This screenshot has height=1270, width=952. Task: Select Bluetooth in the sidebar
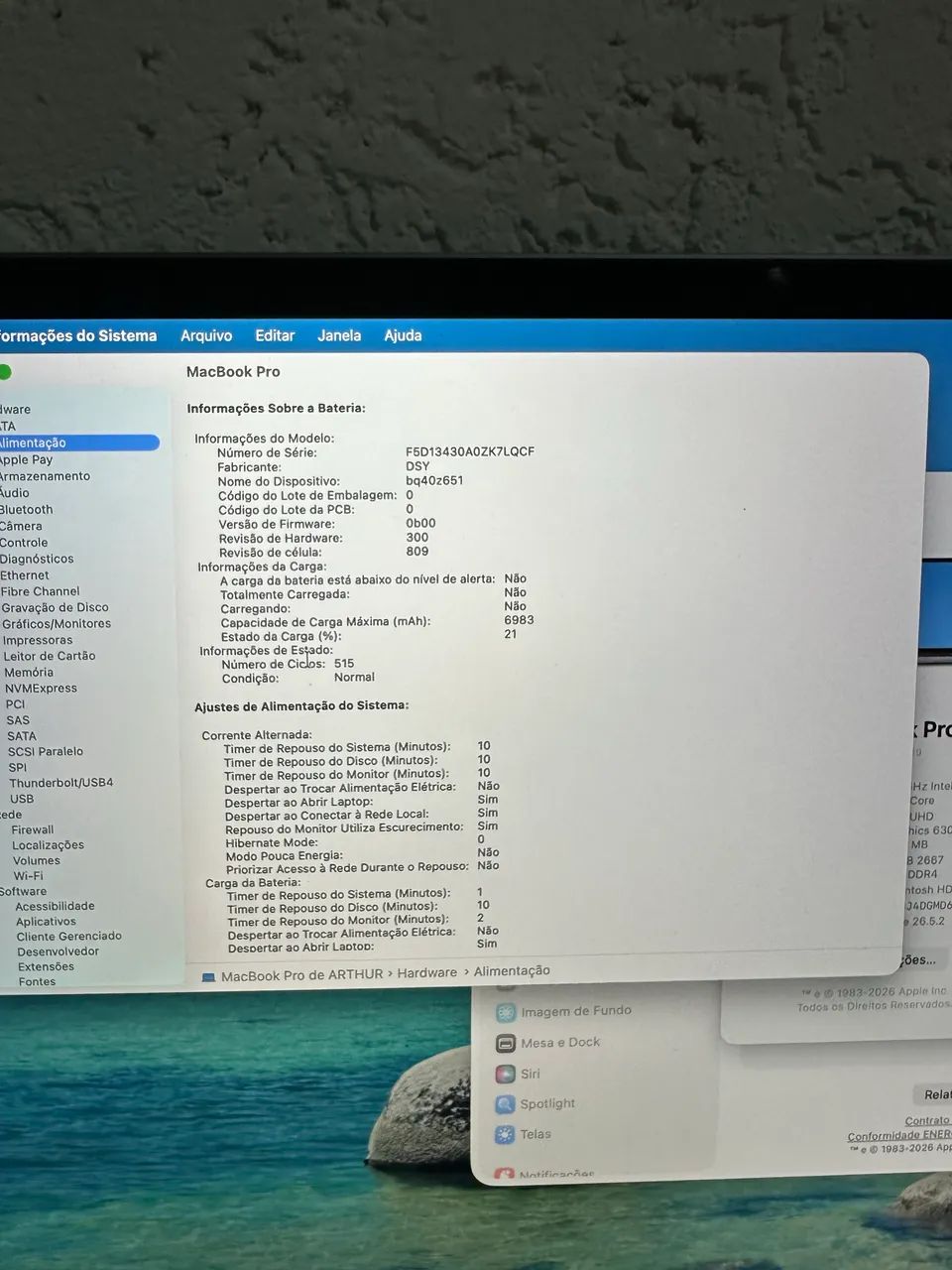tap(27, 510)
